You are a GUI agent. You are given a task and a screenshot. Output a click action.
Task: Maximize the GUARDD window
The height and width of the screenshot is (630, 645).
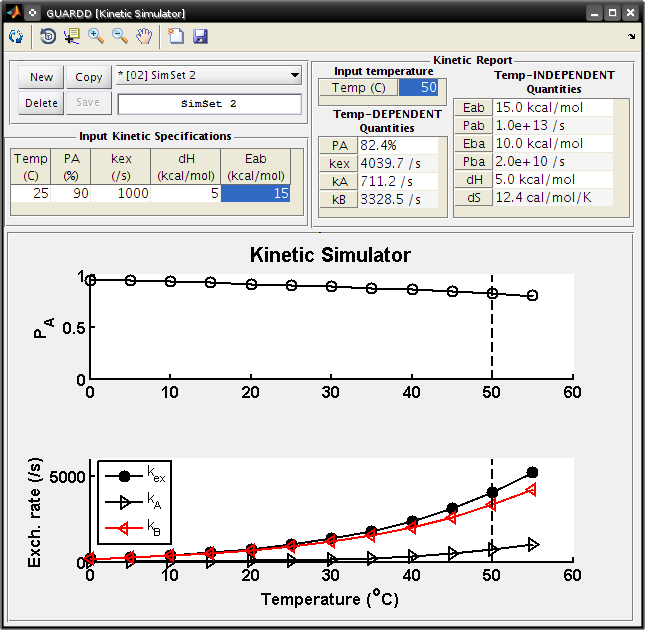[x=612, y=13]
